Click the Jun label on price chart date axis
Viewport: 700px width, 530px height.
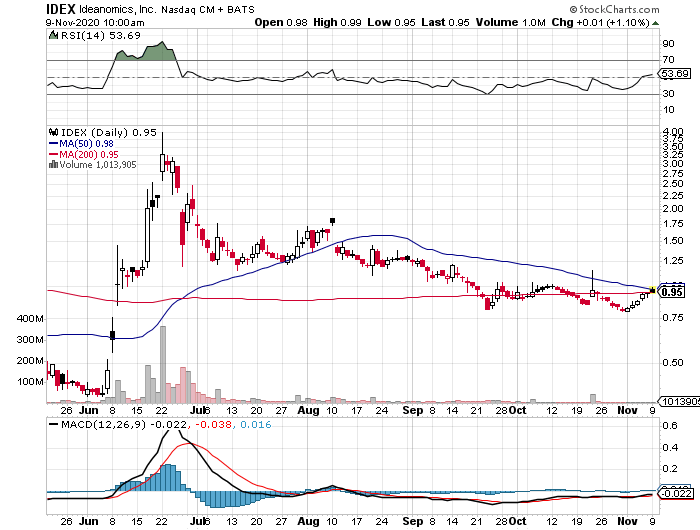(88, 410)
